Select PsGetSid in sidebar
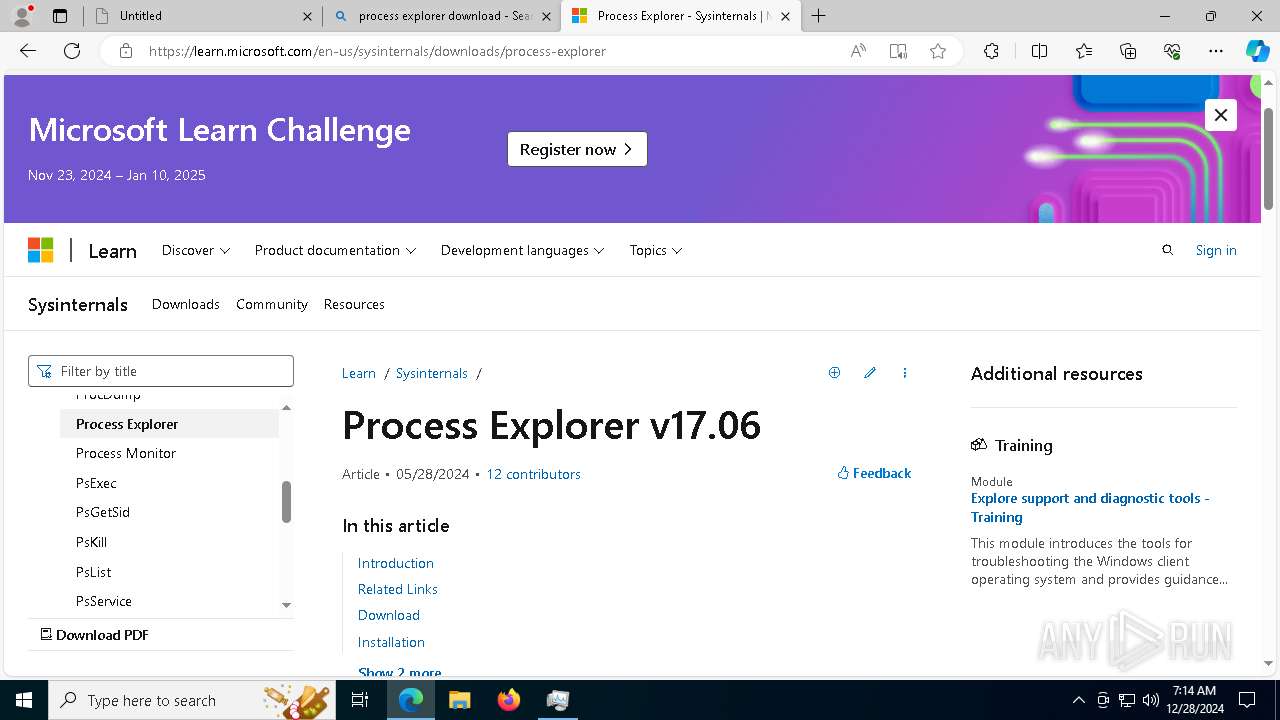 (x=103, y=512)
